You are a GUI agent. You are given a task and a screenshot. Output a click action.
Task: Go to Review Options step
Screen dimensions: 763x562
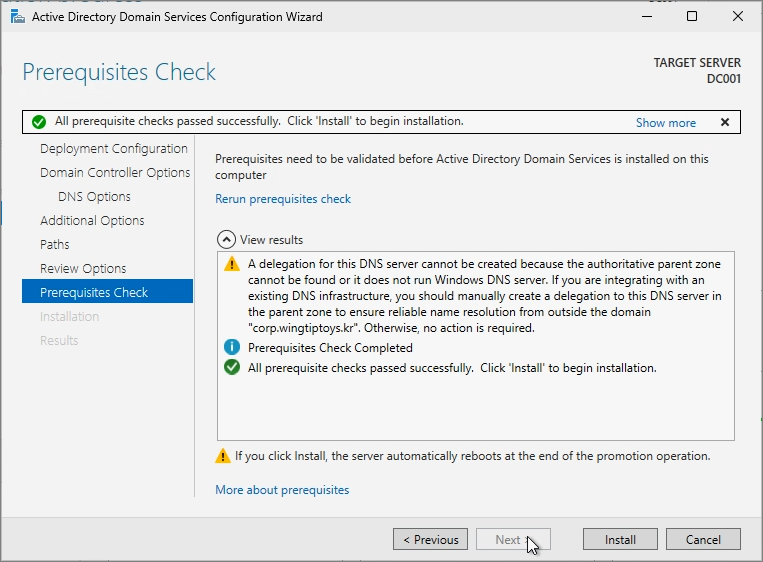(83, 269)
